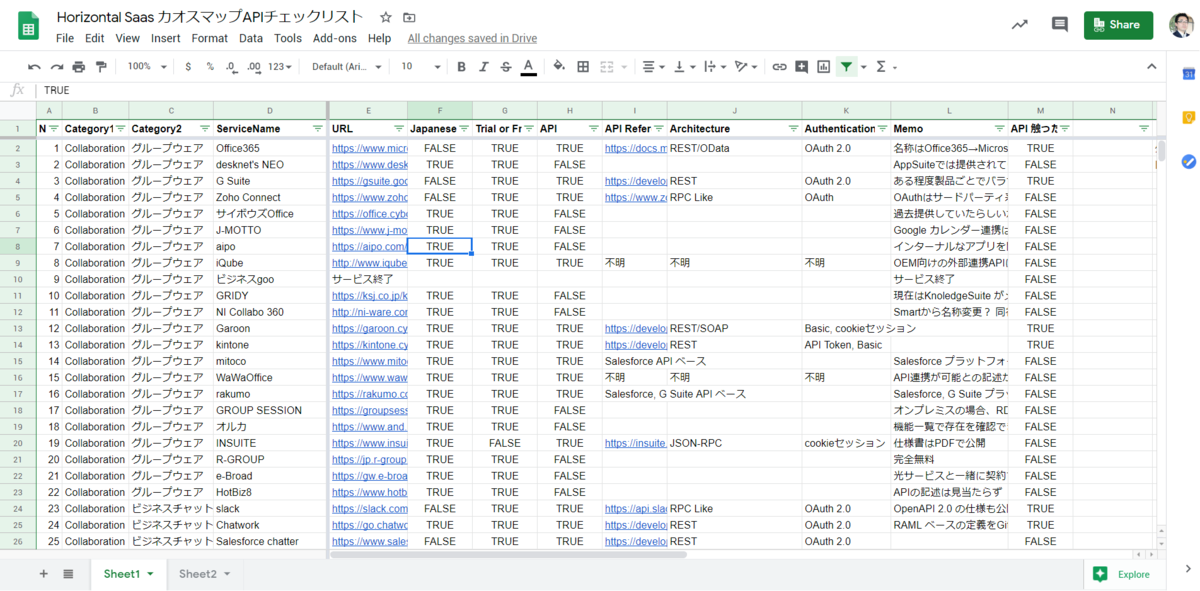The height and width of the screenshot is (591, 1200).
Task: Open the Google account avatar
Action: [x=1180, y=25]
